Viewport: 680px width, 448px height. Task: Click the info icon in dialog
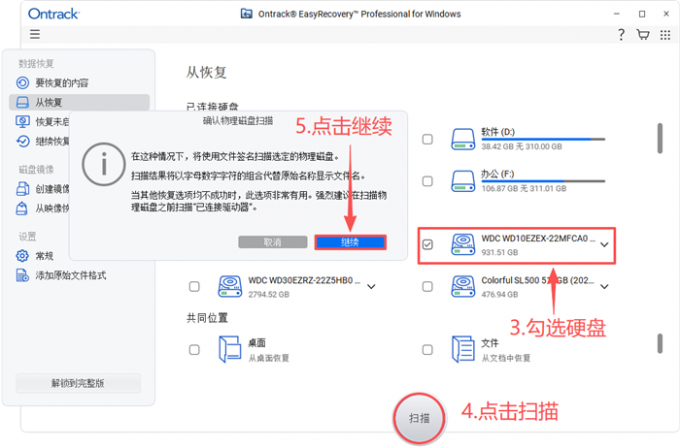(104, 164)
